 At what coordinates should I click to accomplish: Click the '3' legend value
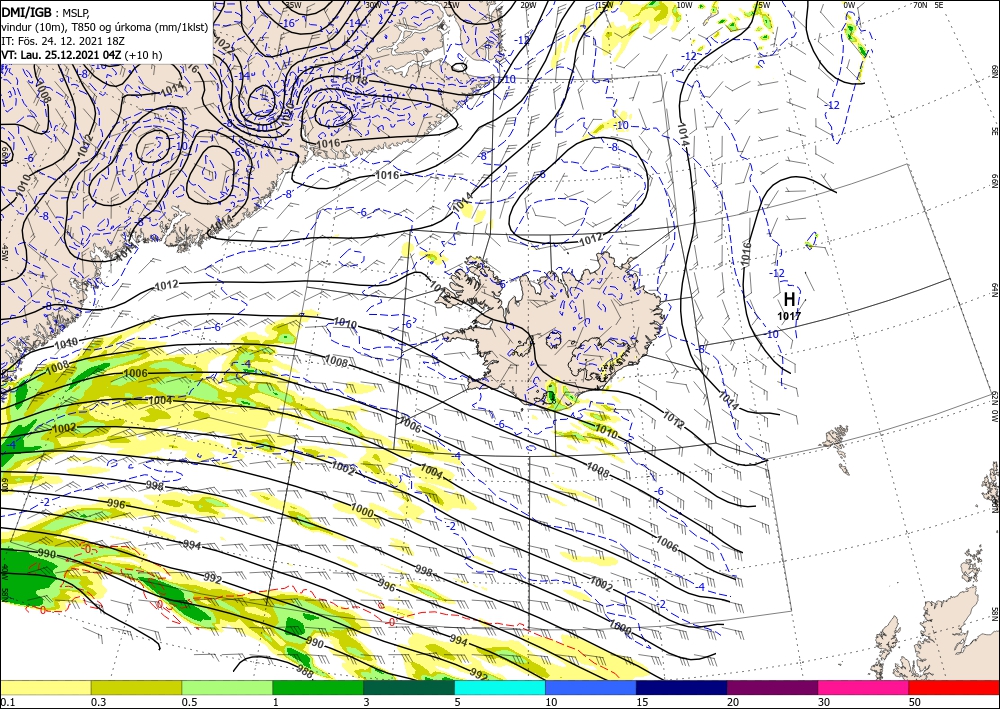367,702
